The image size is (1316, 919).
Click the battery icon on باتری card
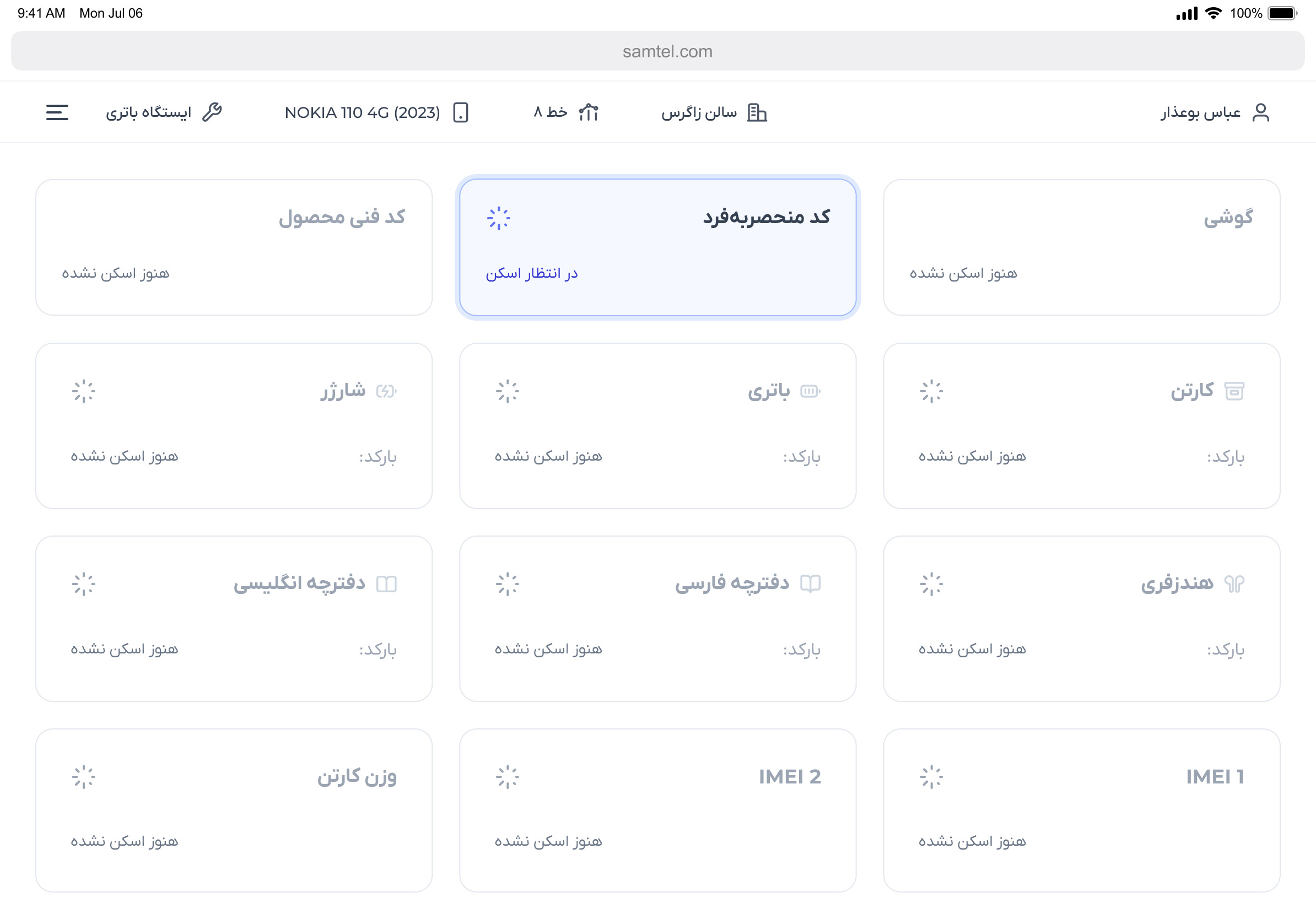810,391
